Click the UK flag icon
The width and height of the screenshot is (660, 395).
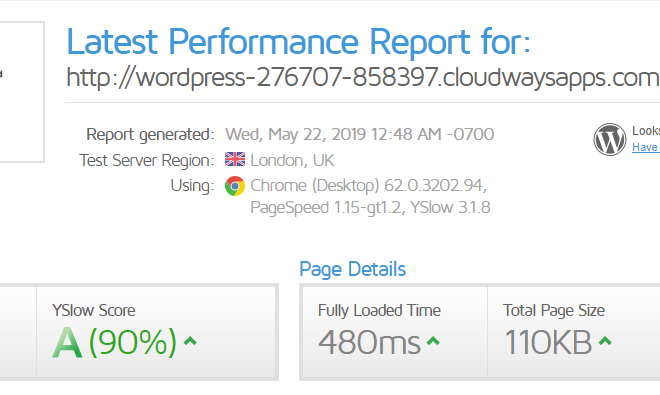pyautogui.click(x=235, y=159)
